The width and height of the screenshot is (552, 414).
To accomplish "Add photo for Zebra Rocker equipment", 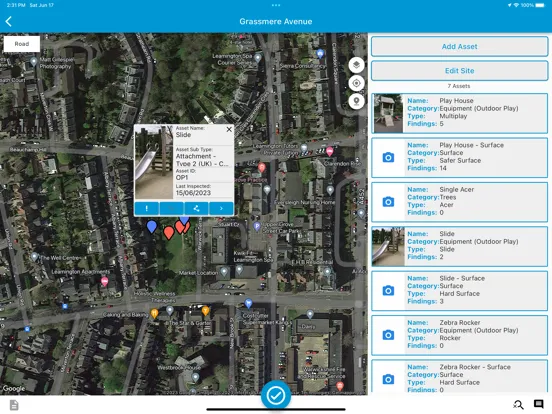I will (388, 335).
